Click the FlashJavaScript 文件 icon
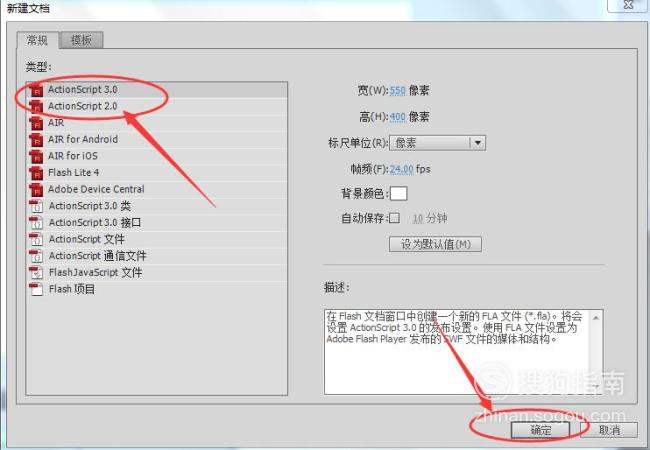650x450 pixels. pos(36,272)
